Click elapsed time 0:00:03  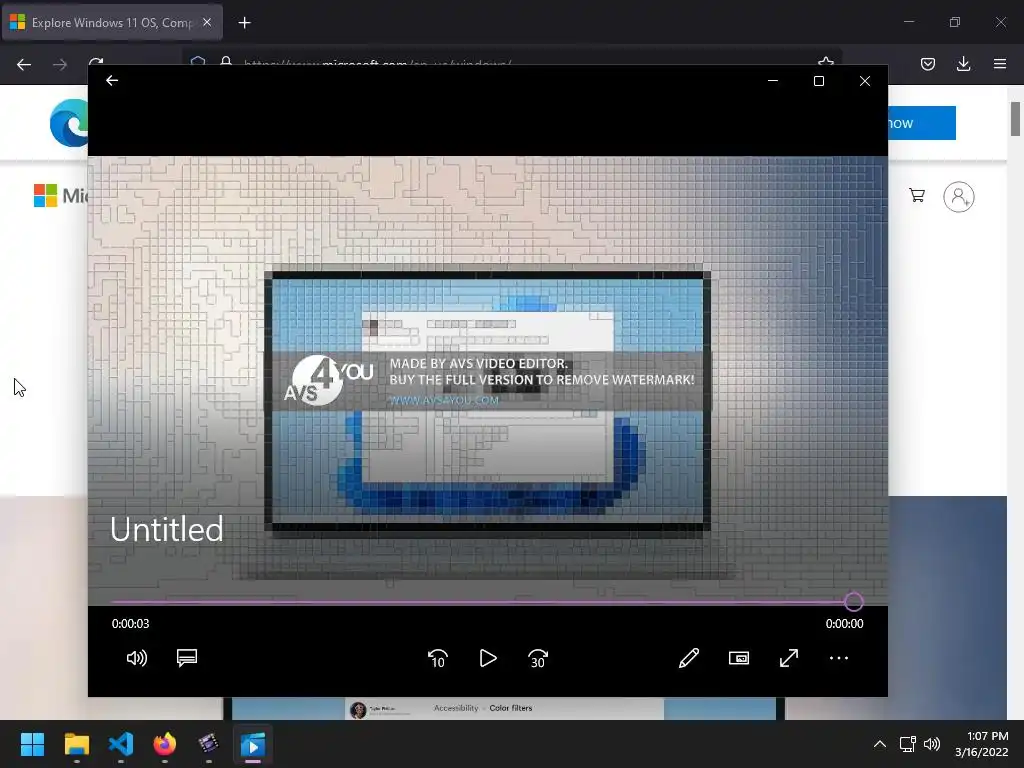pyautogui.click(x=130, y=624)
